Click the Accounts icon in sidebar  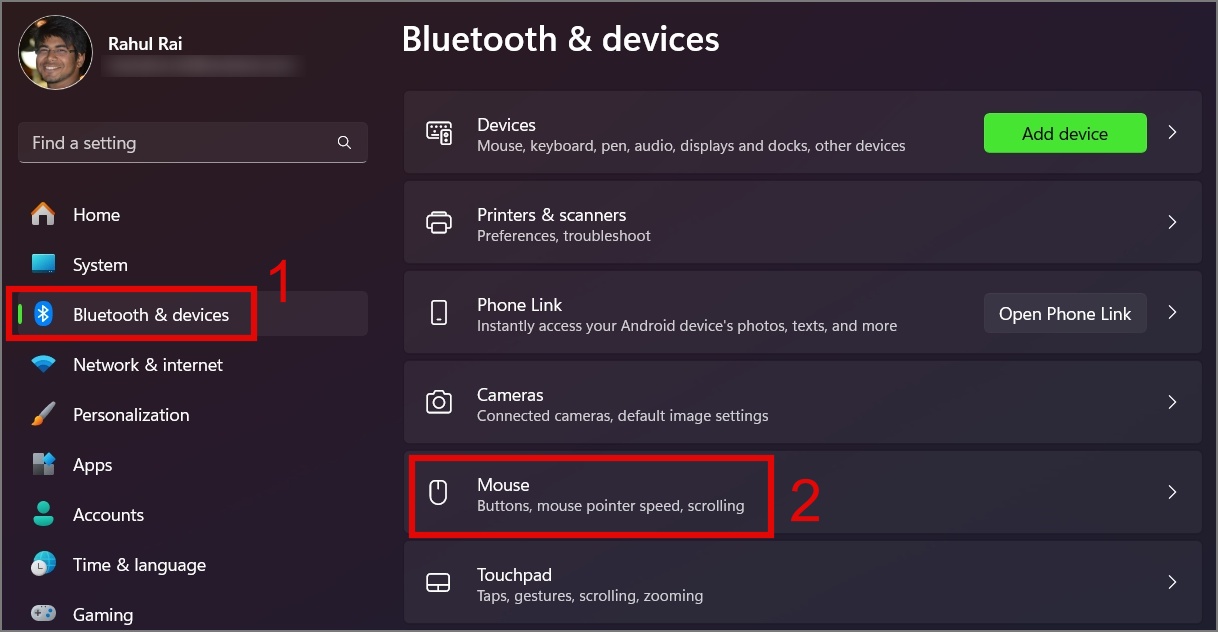pyautogui.click(x=43, y=514)
